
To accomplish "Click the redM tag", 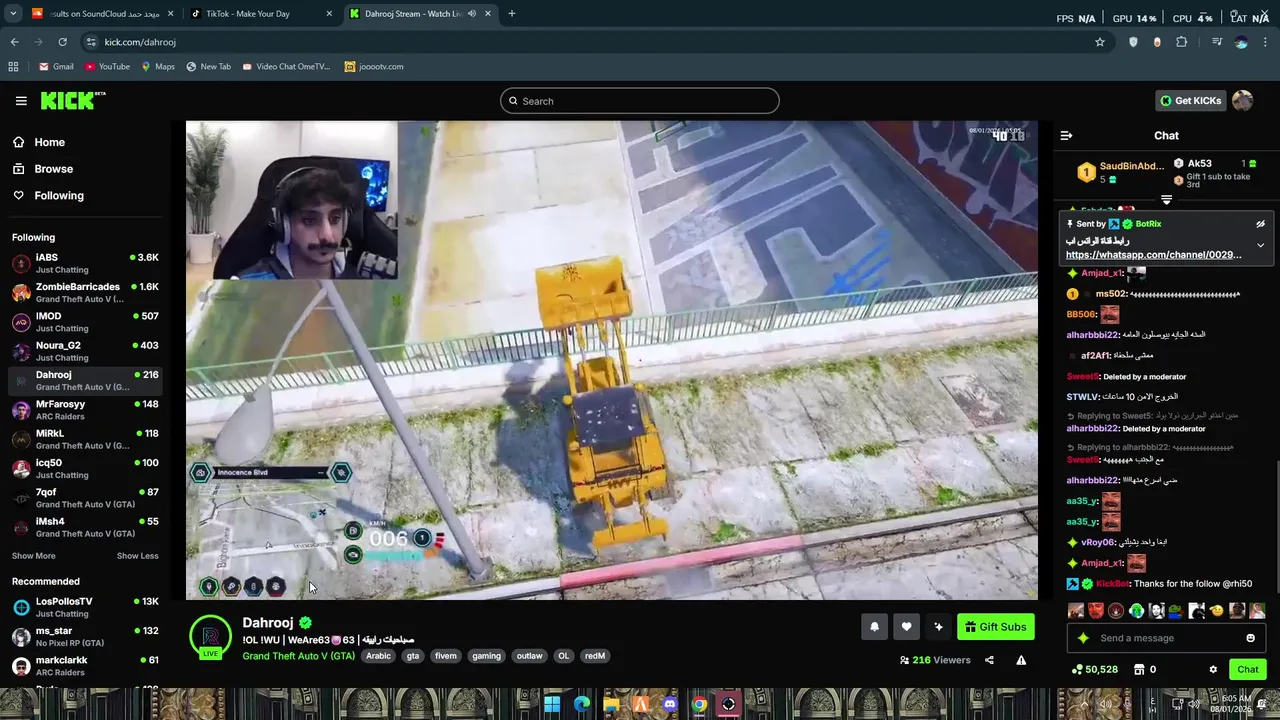I will tap(595, 656).
